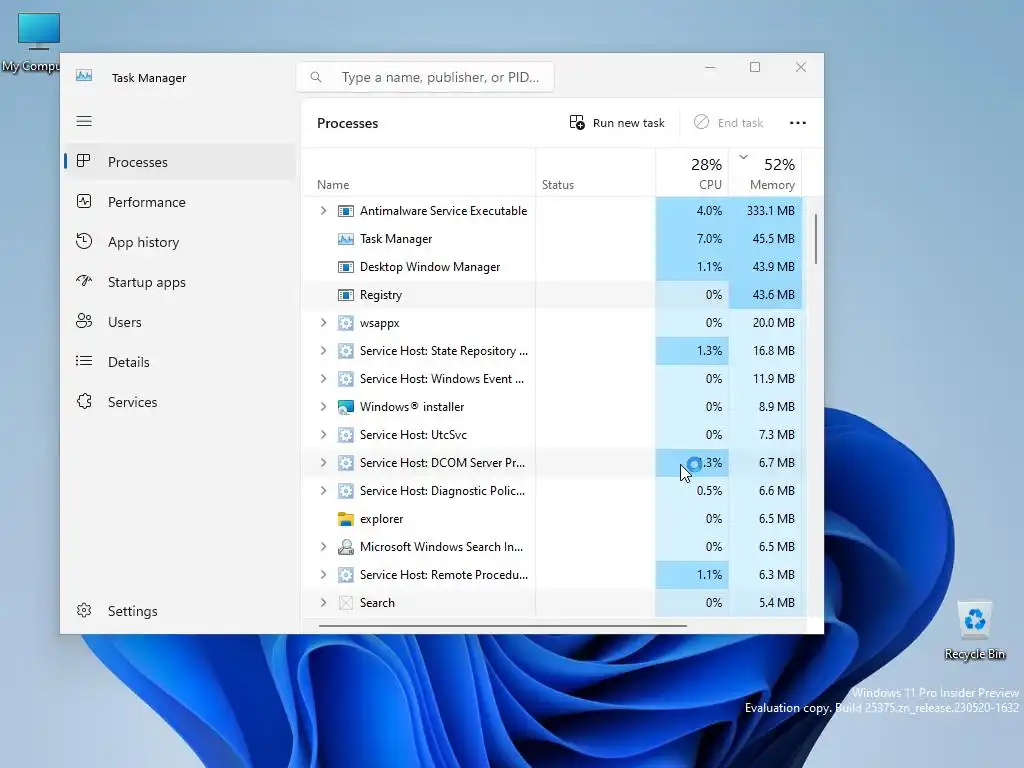Expand Microsoft Windows Search Indexer row
Viewport: 1024px width, 768px height.
323,547
